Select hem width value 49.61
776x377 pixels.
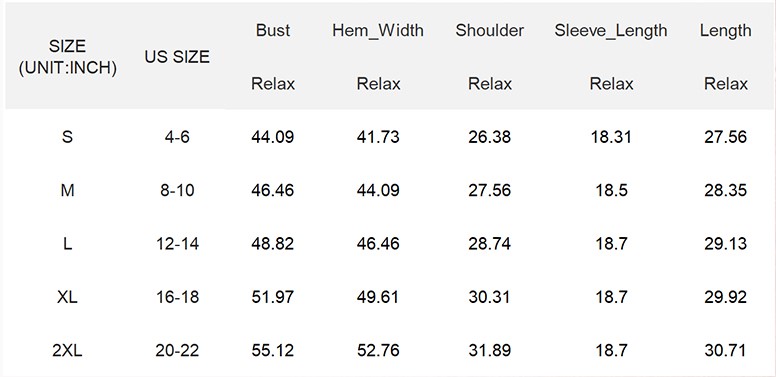click(378, 297)
